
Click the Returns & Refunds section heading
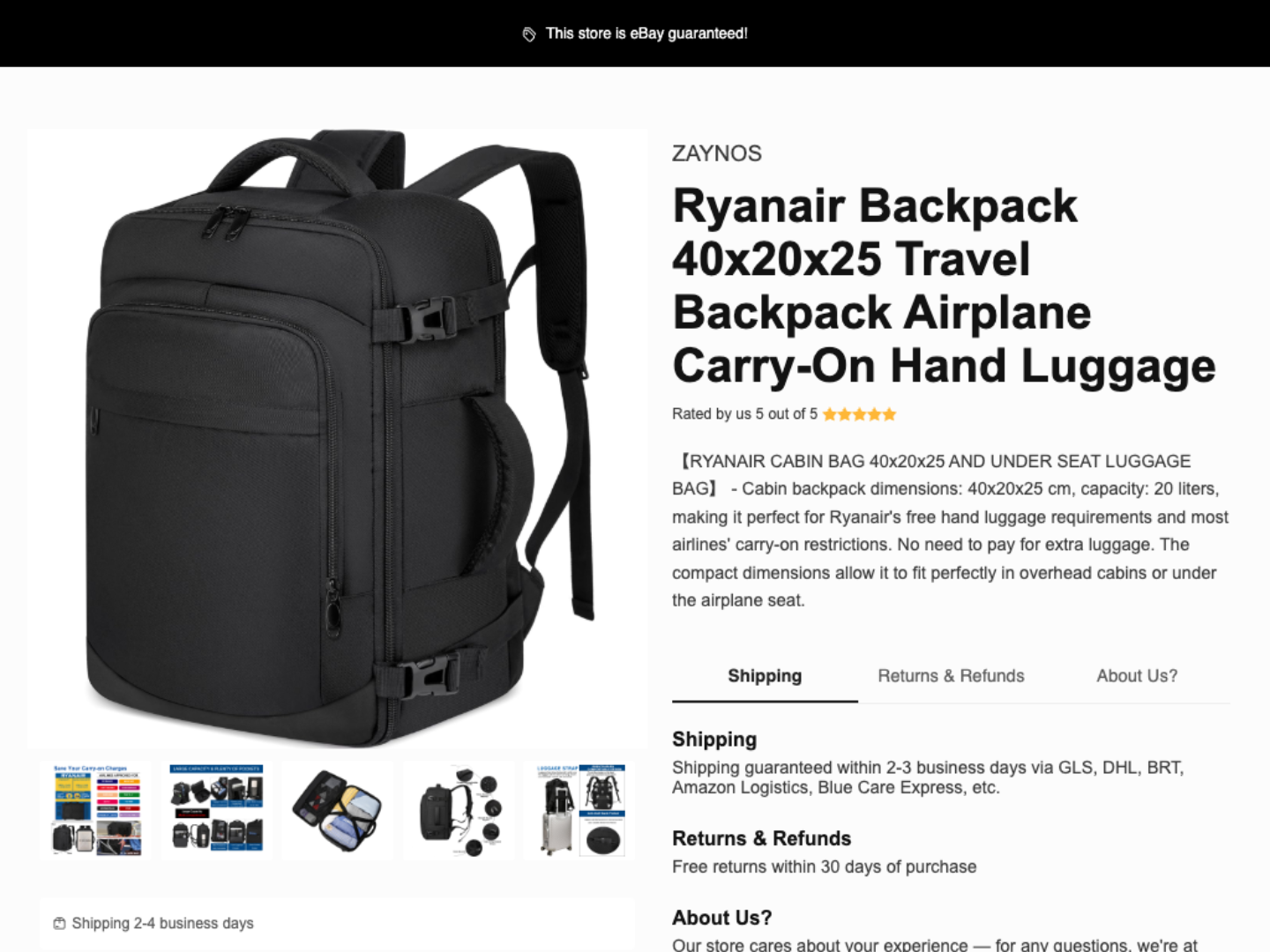click(x=761, y=838)
